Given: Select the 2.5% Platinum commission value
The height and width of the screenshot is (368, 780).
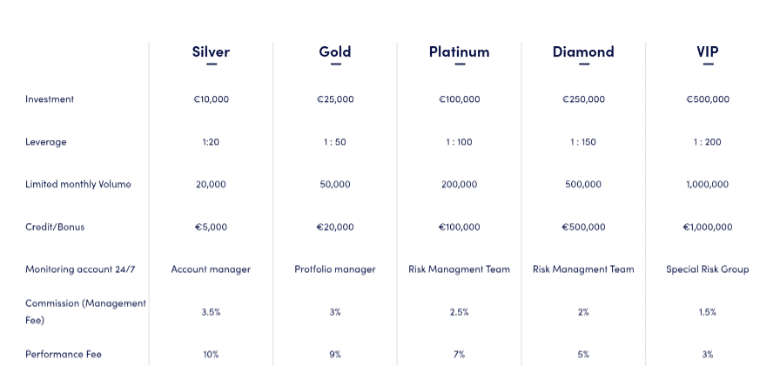Looking at the screenshot, I should (x=459, y=312).
